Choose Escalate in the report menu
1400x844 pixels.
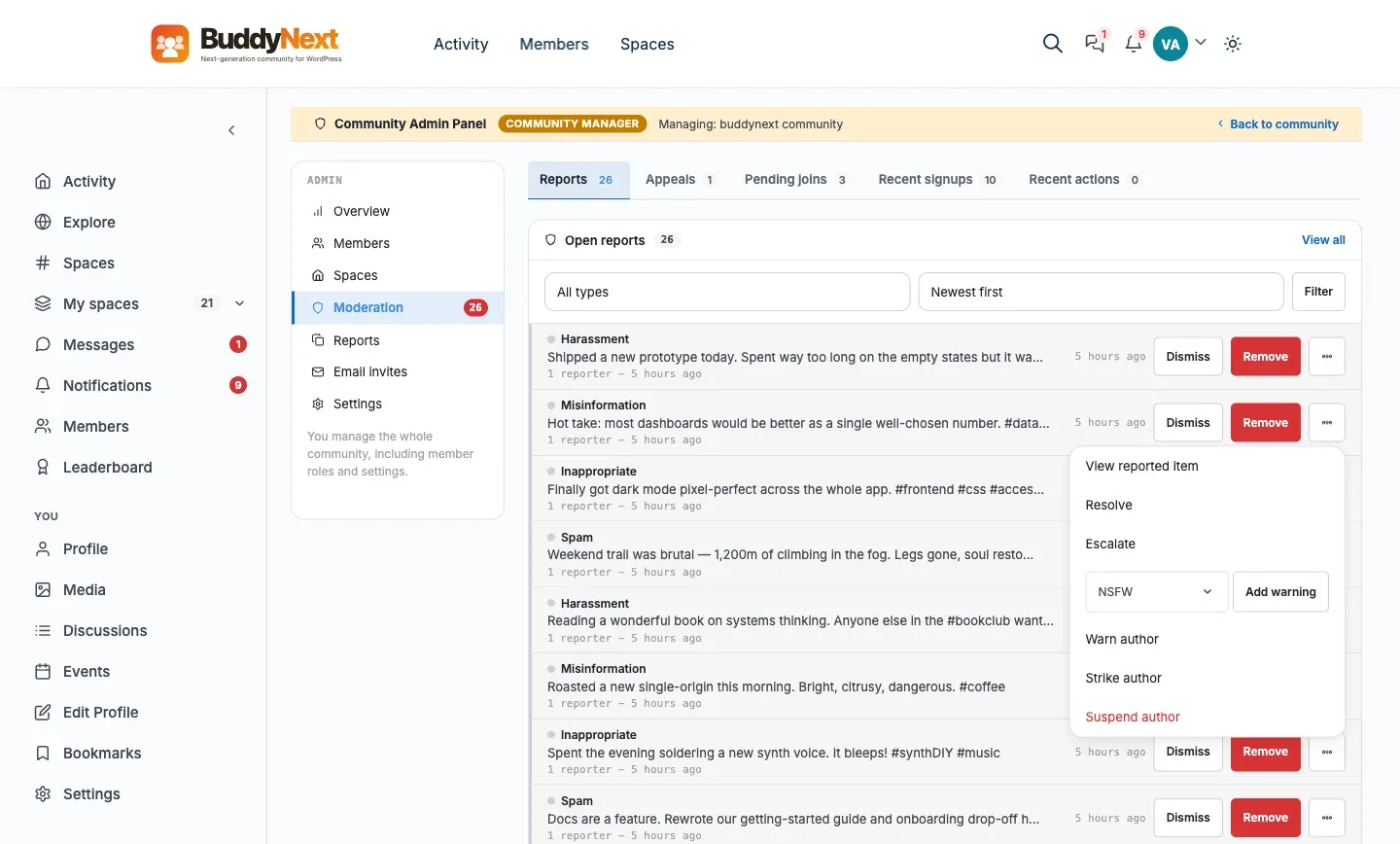1207,544
